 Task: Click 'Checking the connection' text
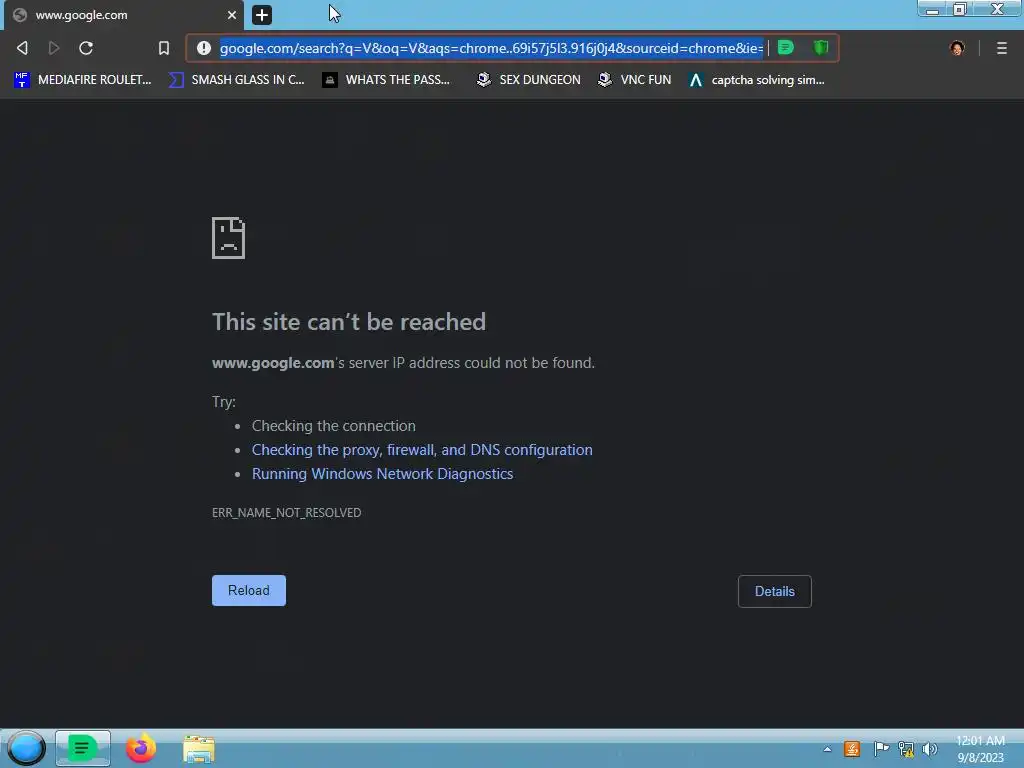(x=334, y=426)
